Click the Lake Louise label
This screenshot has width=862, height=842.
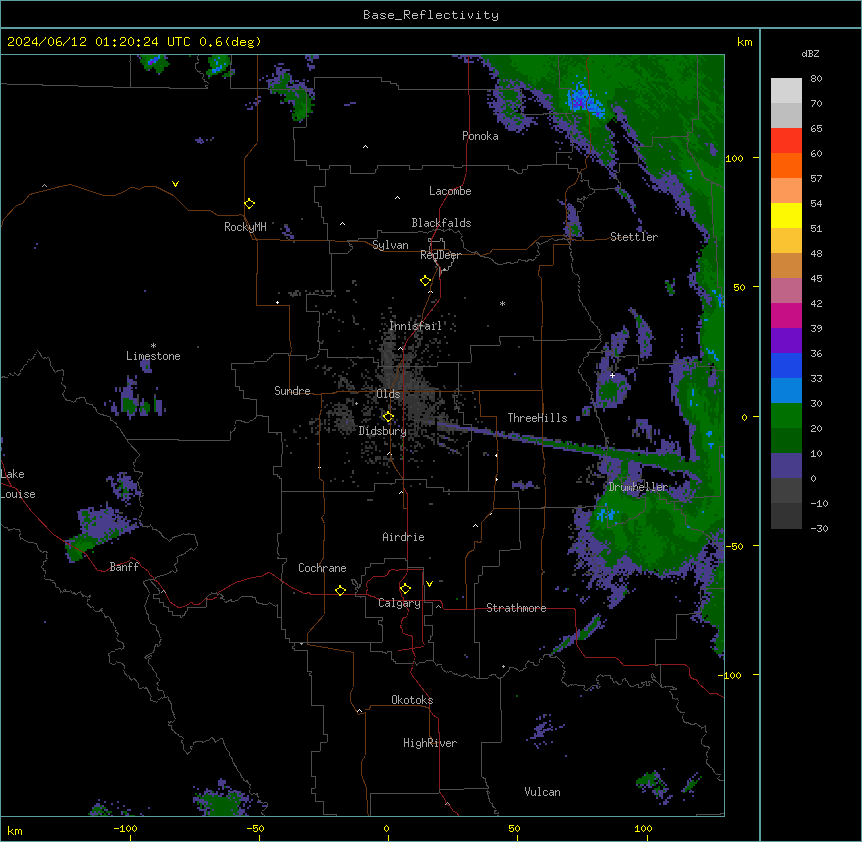point(18,484)
